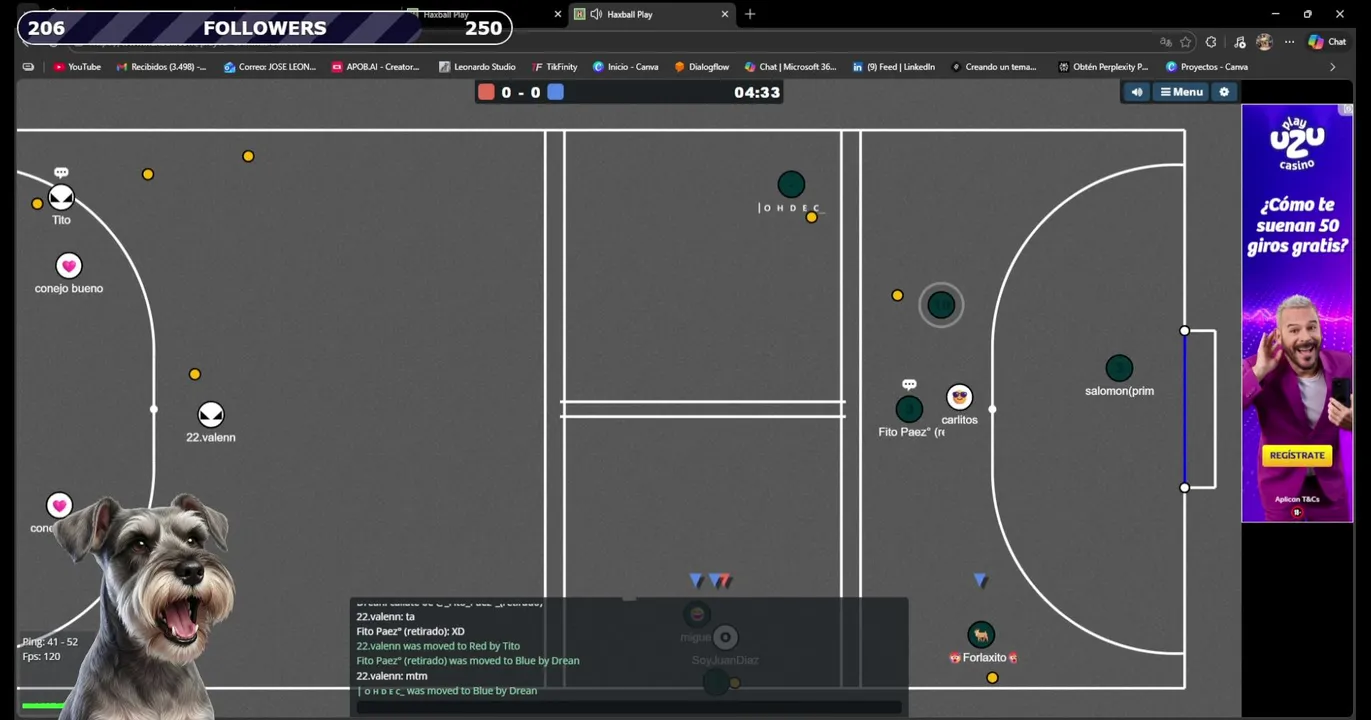The height and width of the screenshot is (720, 1371).
Task: Open the Correo: JOSE LEON bookmark
Action: coord(269,67)
